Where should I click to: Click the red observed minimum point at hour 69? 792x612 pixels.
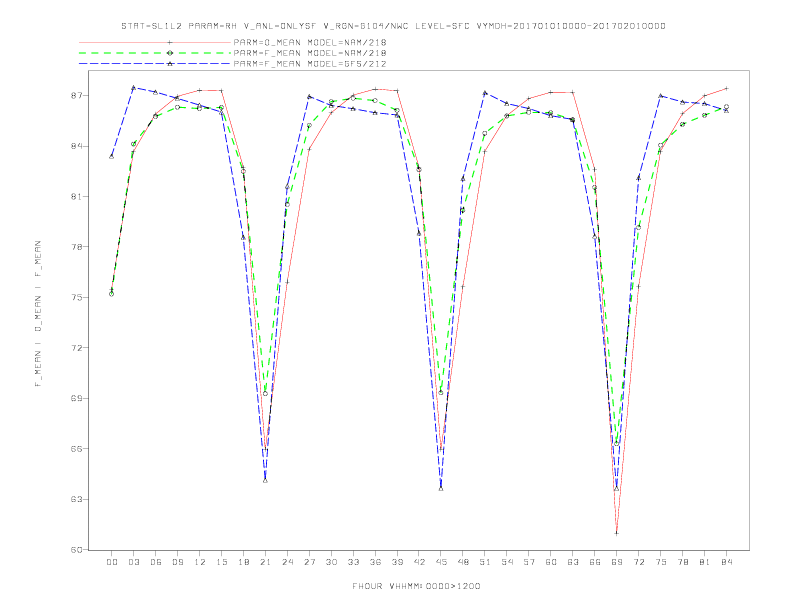(617, 533)
